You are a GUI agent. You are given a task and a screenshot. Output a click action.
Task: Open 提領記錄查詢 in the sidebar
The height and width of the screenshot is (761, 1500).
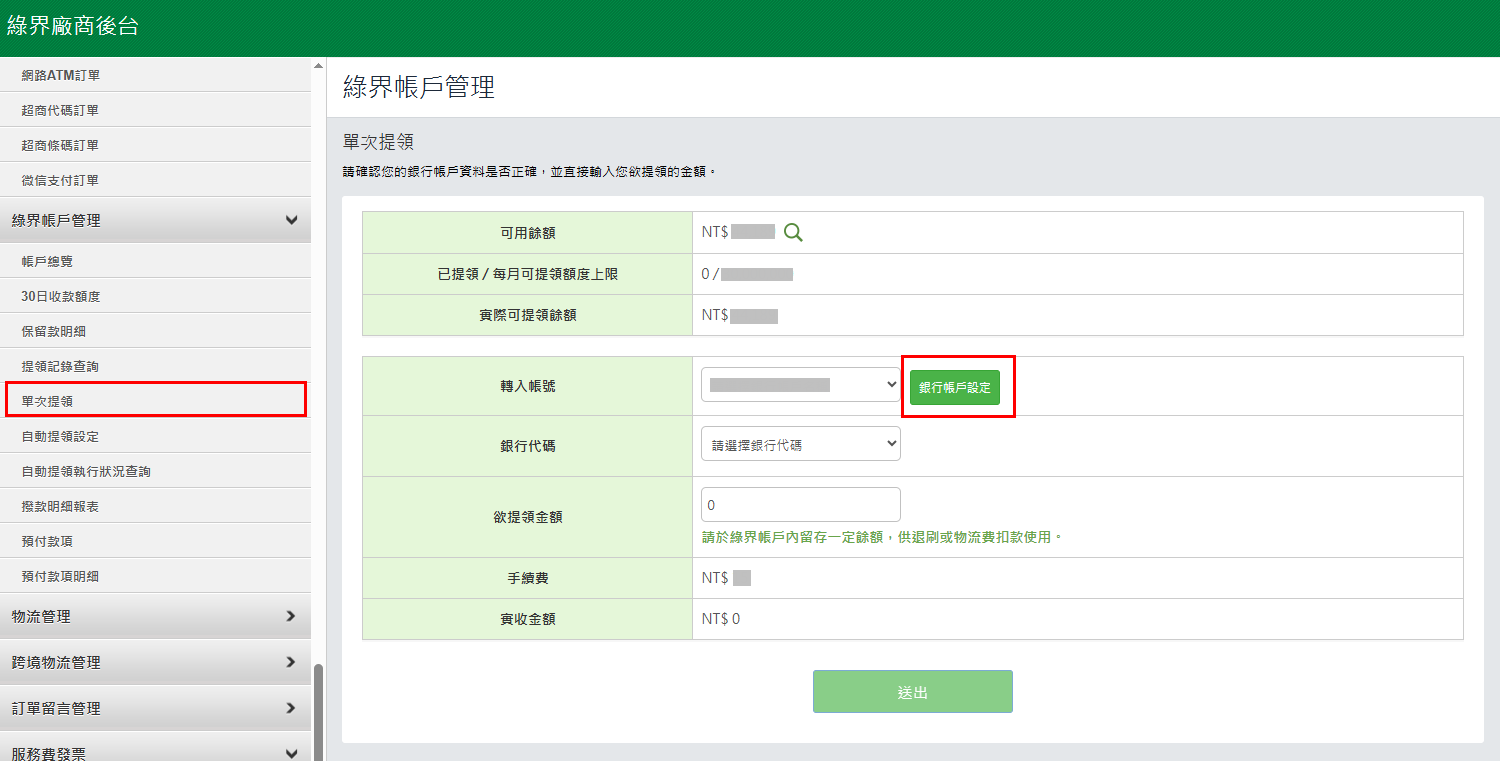[155, 366]
